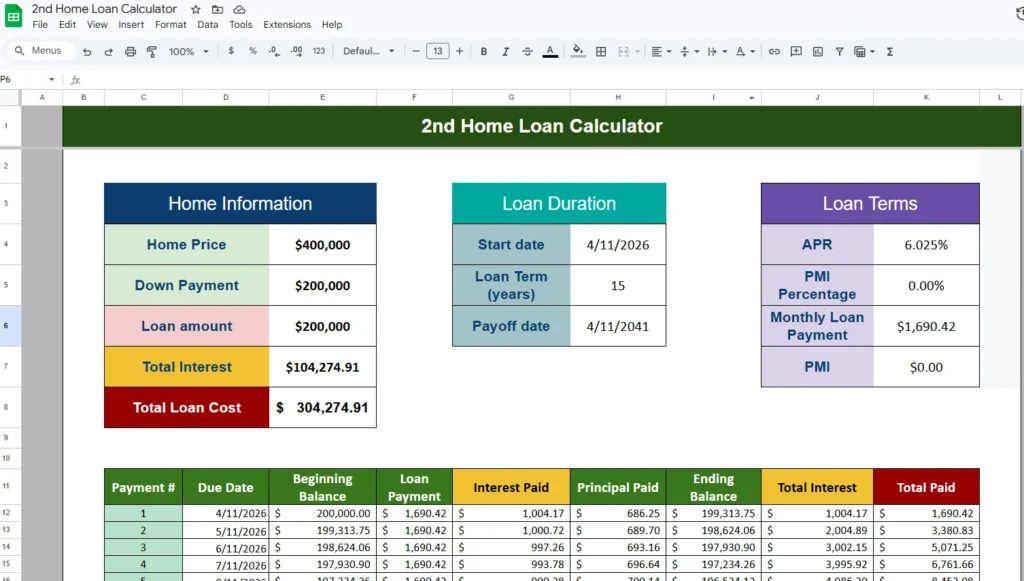Open the borders tool
This screenshot has width=1024, height=581.
[601, 51]
